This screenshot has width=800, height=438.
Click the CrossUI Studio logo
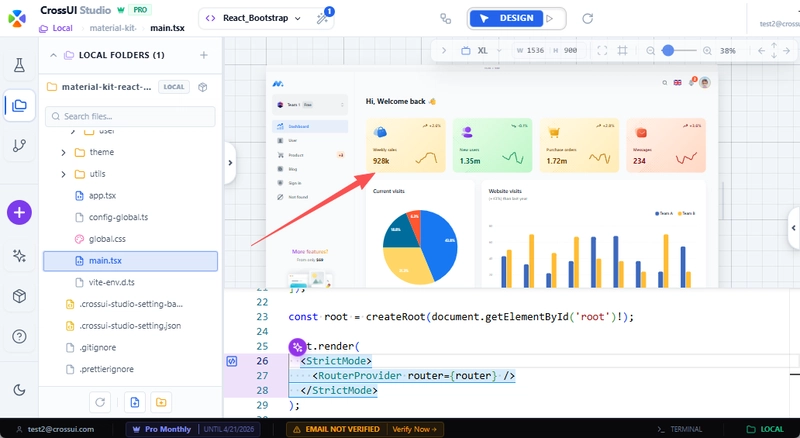(x=17, y=18)
